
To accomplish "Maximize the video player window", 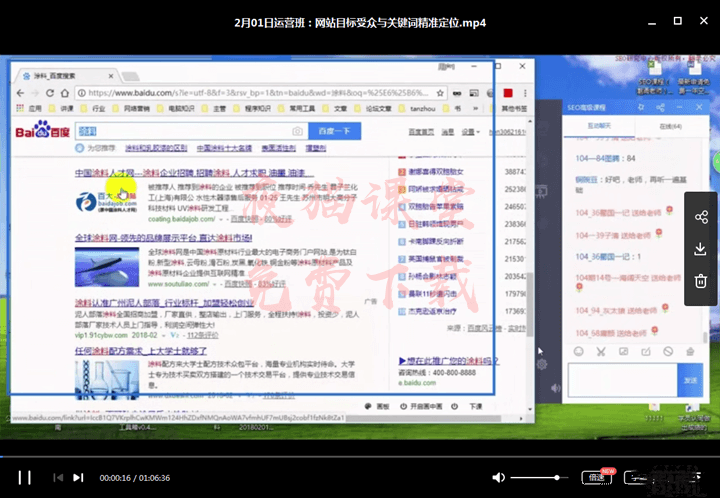I will (678, 21).
